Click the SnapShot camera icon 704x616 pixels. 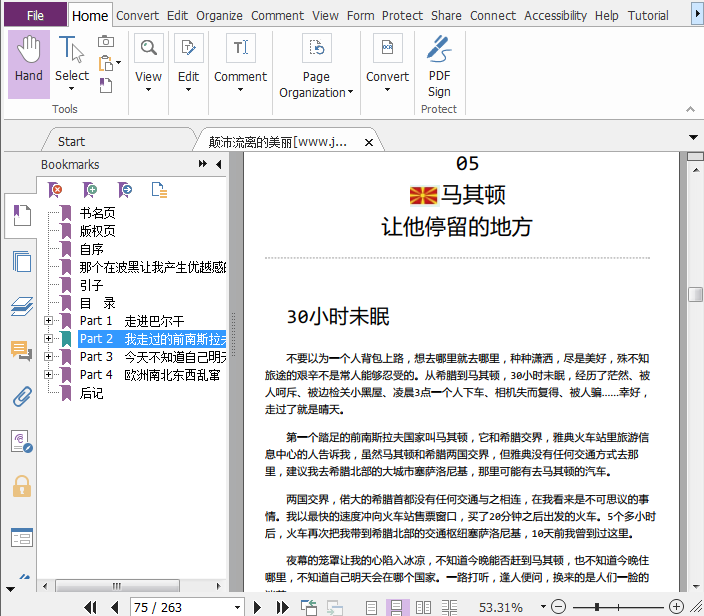pos(106,41)
